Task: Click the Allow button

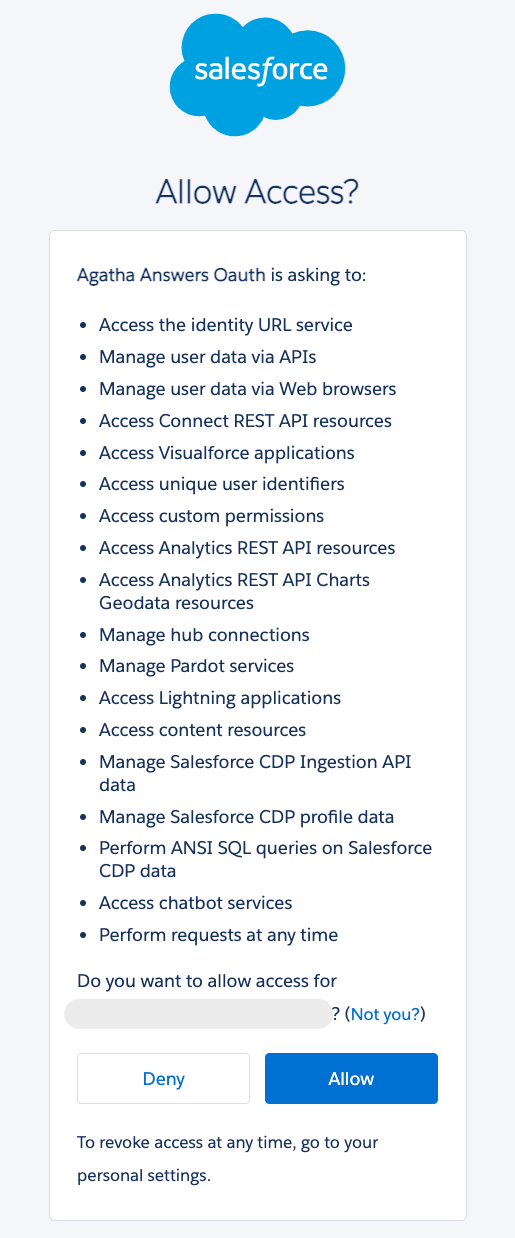Action: [351, 1078]
